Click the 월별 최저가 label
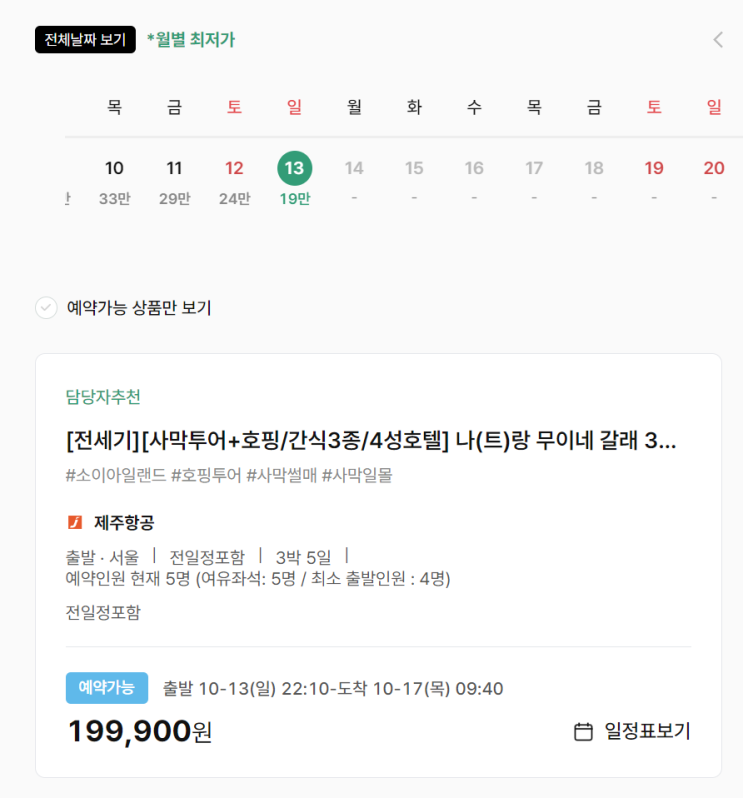Screen dimensions: 743x798 point(191,40)
